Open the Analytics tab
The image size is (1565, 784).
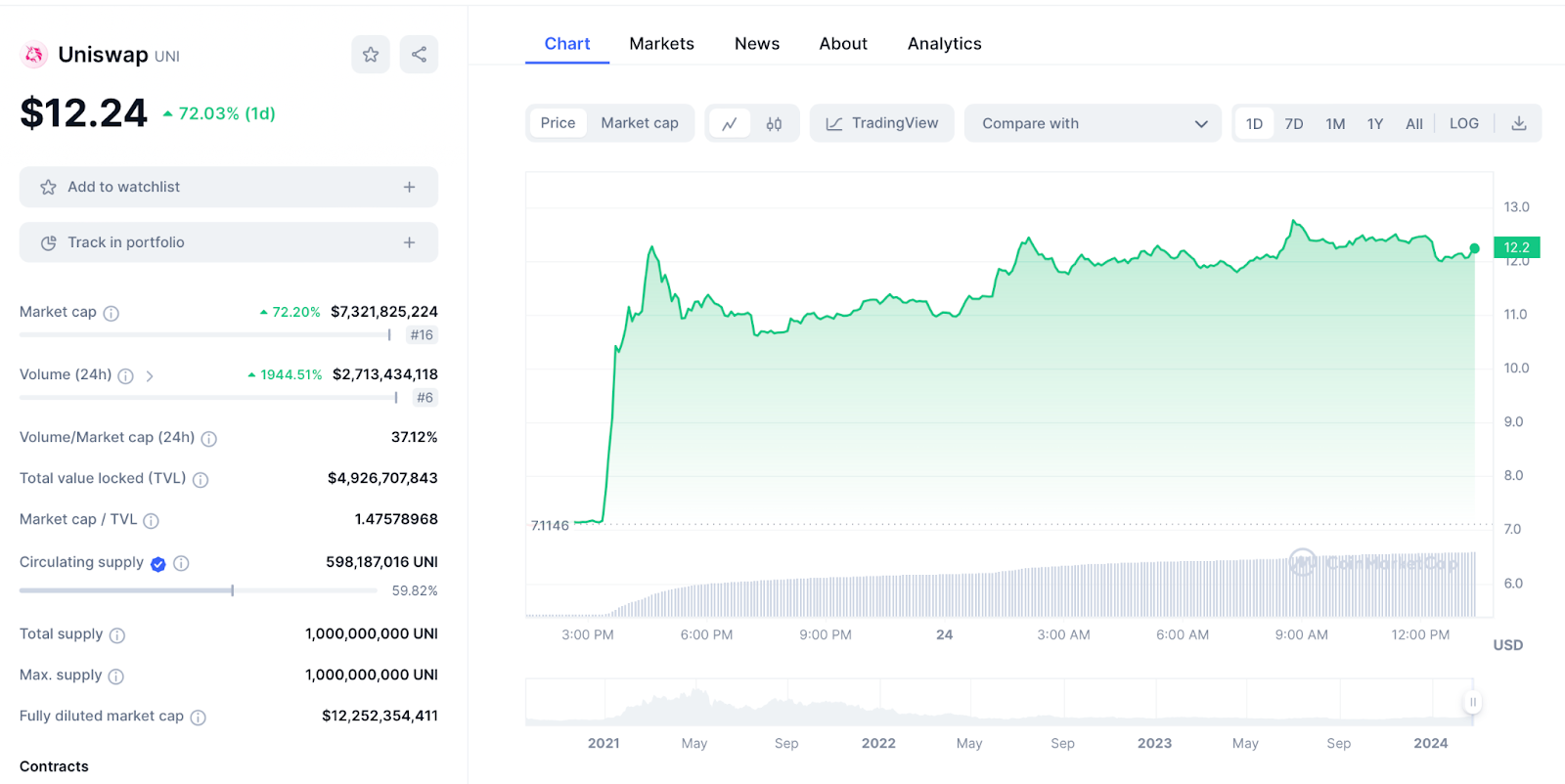(944, 43)
